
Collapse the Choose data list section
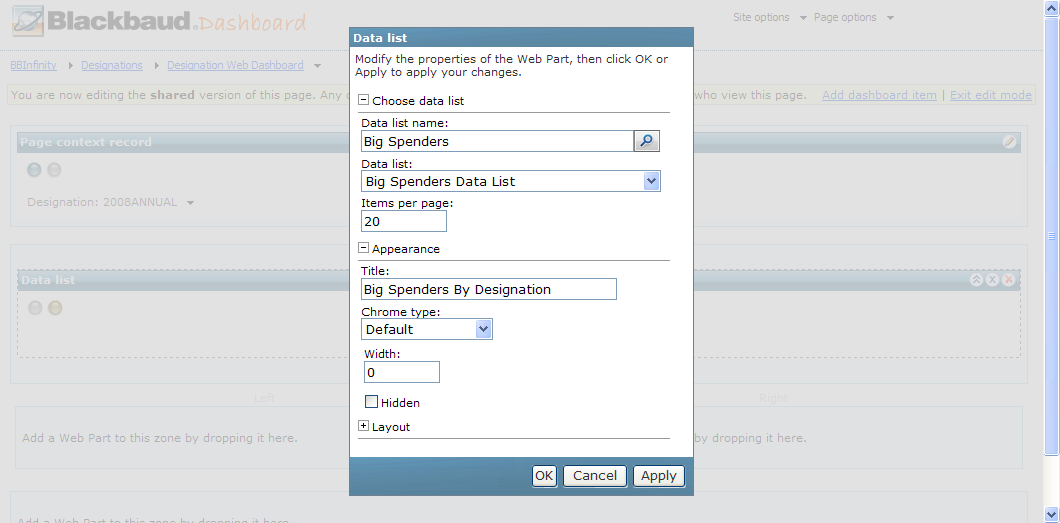pos(364,100)
